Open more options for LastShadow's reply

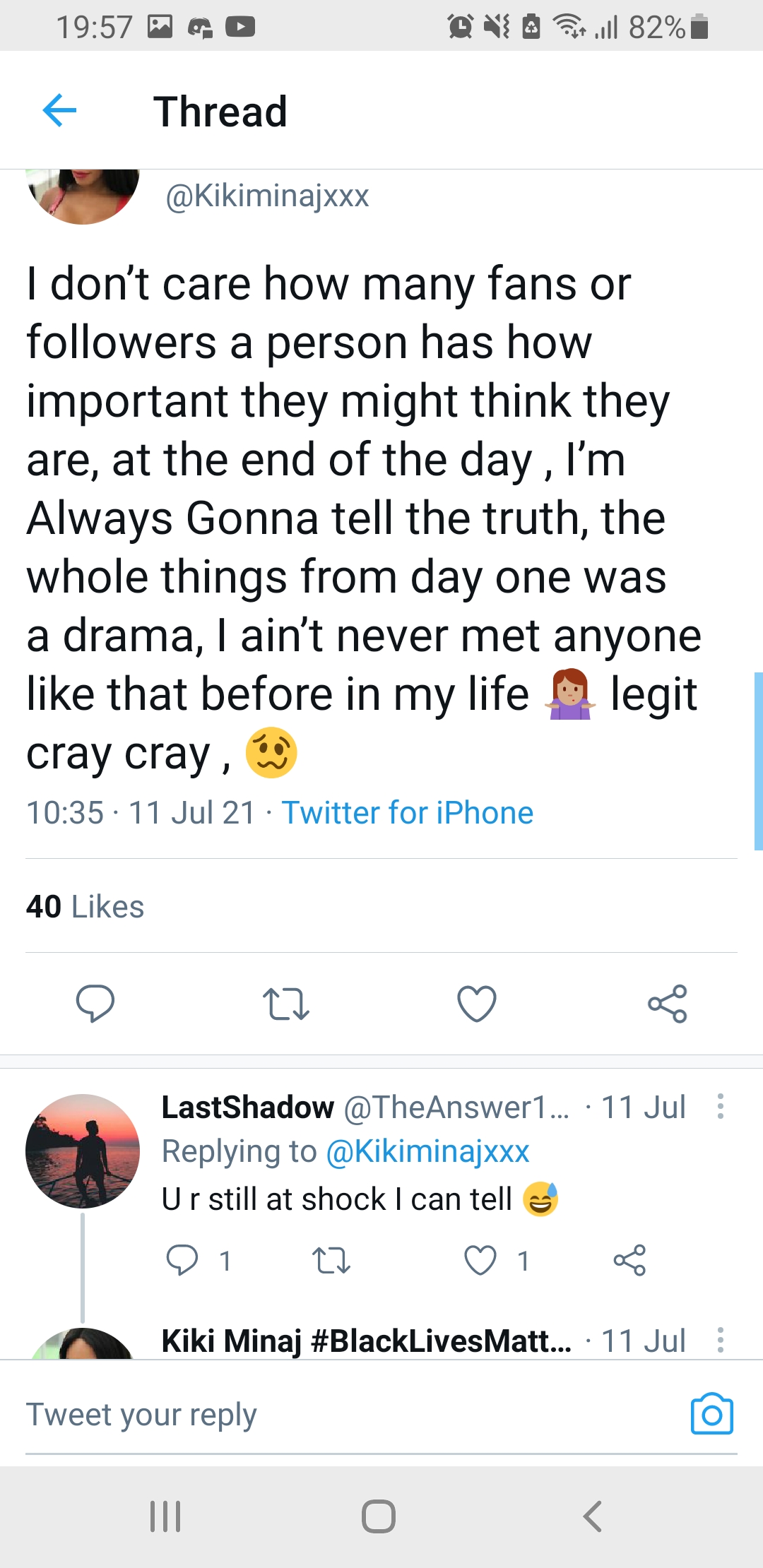click(x=720, y=1106)
